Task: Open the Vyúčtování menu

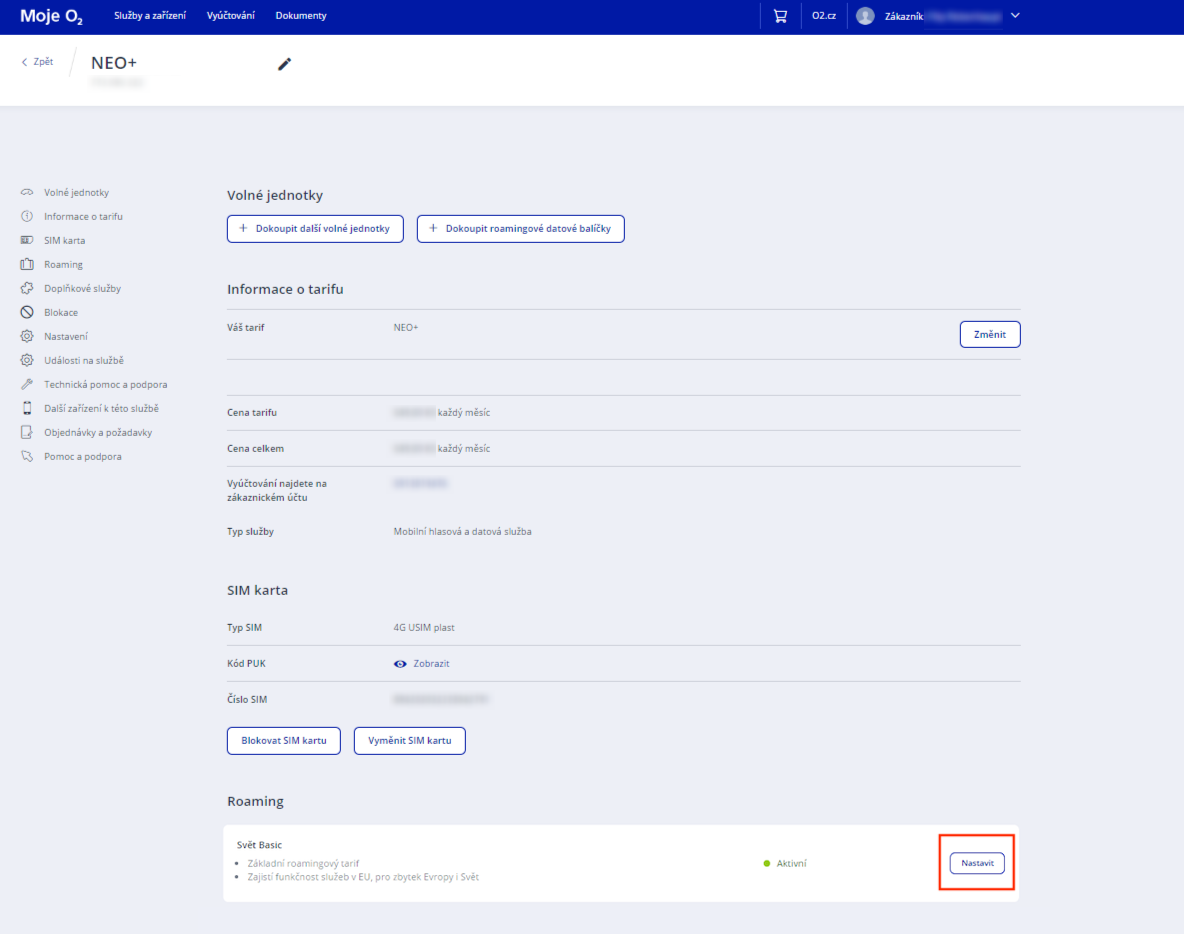Action: pos(230,16)
